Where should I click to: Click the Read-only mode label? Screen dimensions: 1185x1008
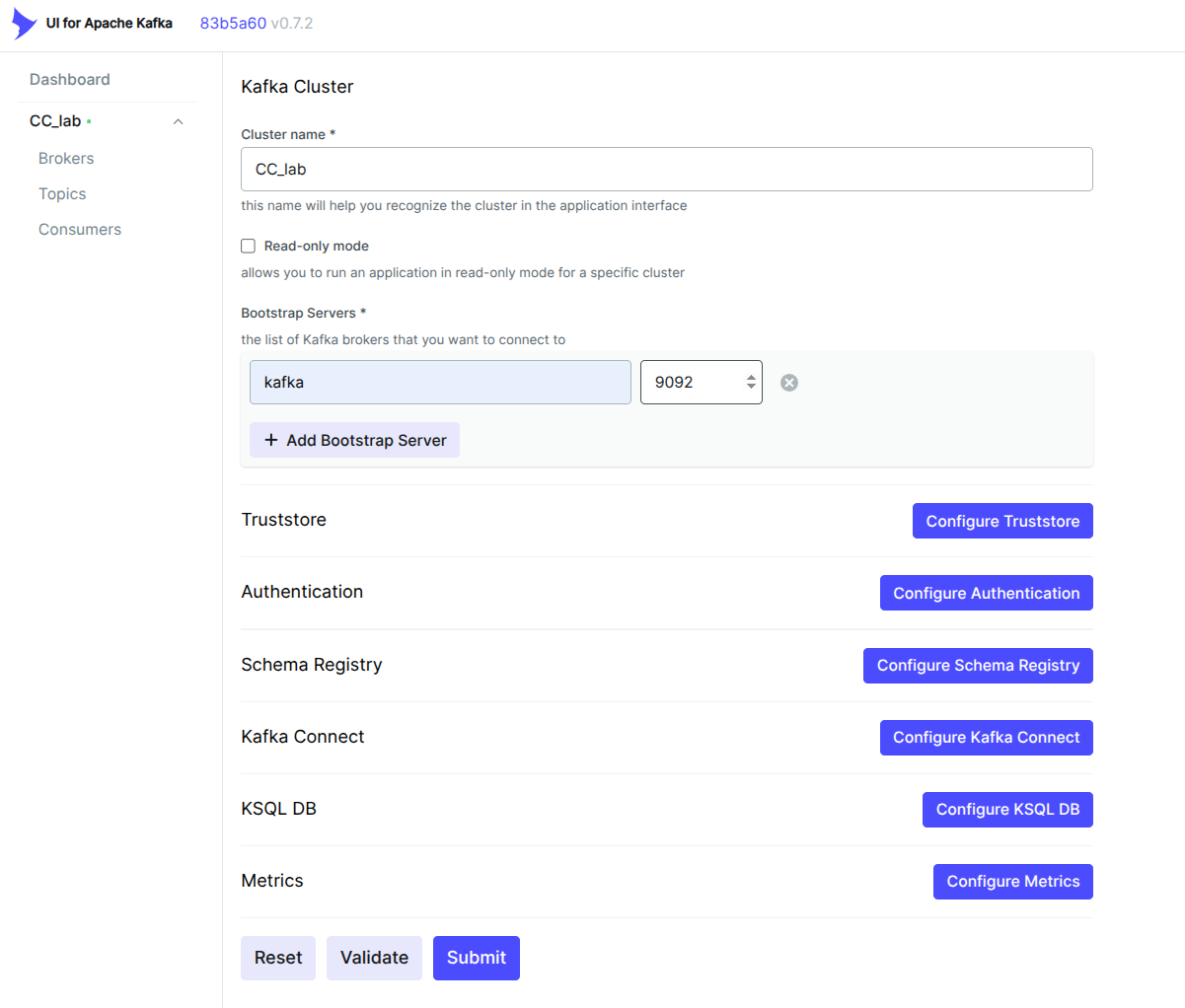click(317, 246)
